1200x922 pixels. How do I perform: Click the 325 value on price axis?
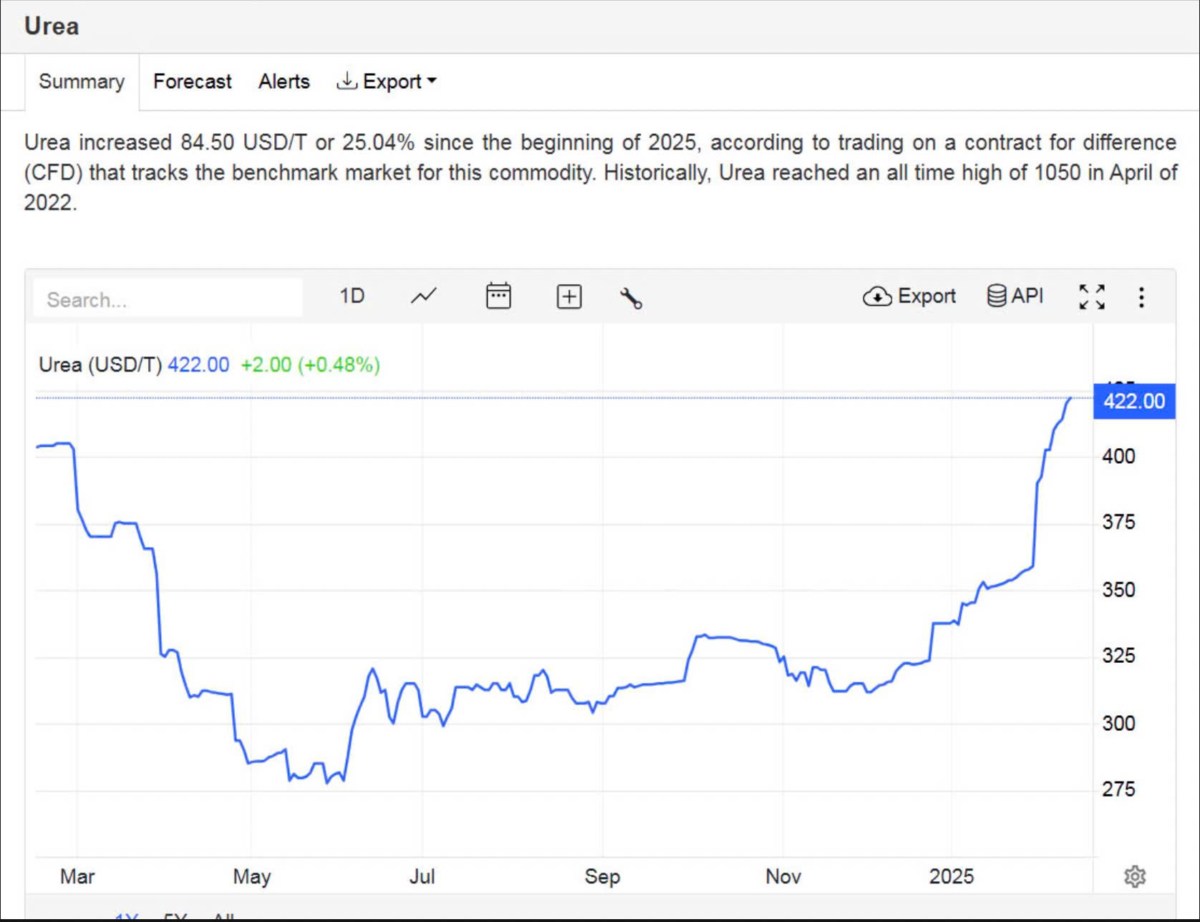pyautogui.click(x=1118, y=656)
